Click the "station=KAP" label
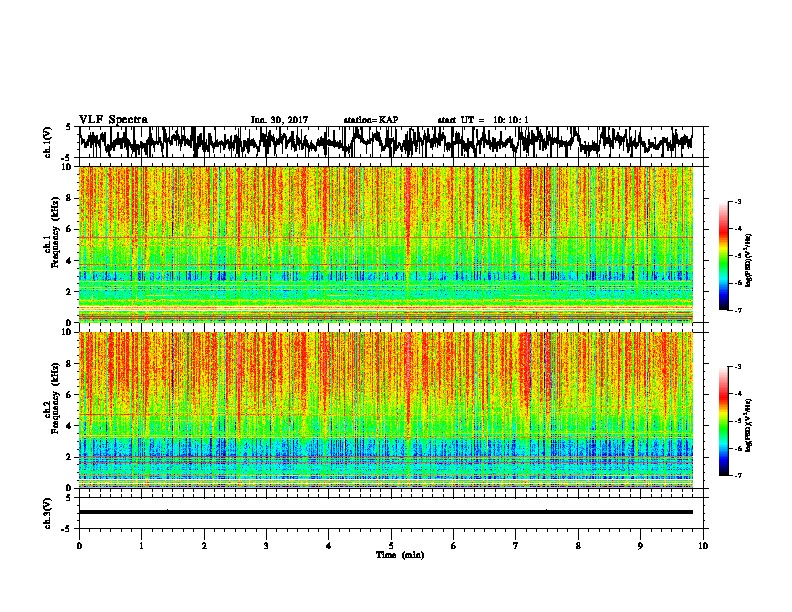The image size is (792, 612). (x=371, y=120)
